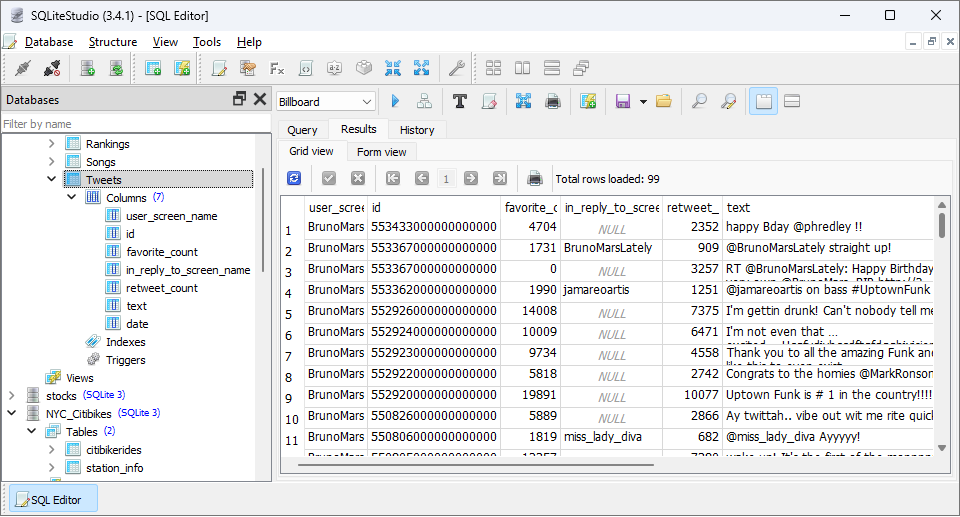Switch to the Form view tab

pyautogui.click(x=381, y=152)
